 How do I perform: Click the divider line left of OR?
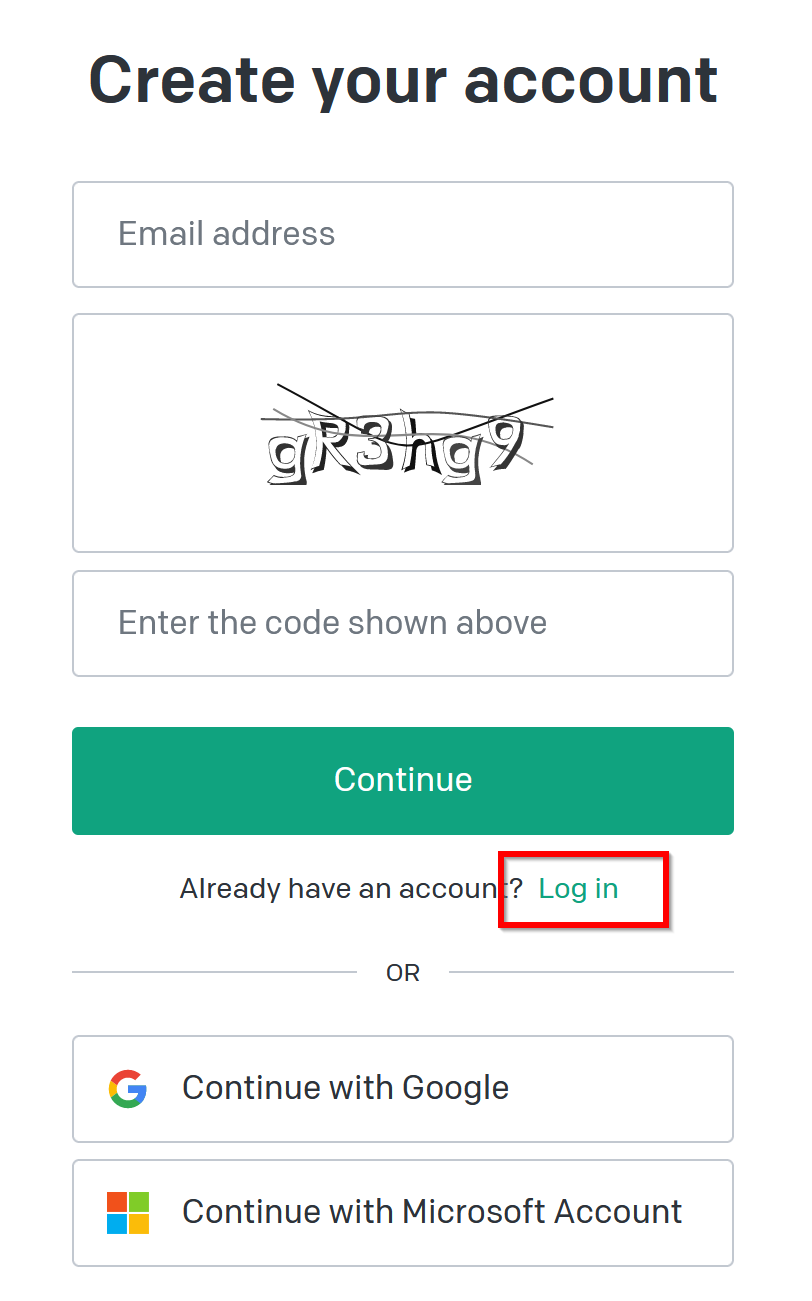214,972
